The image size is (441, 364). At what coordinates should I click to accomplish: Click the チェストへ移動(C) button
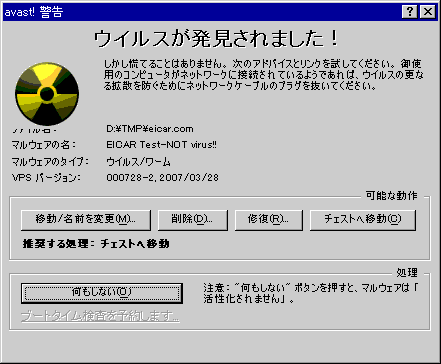coord(363,220)
